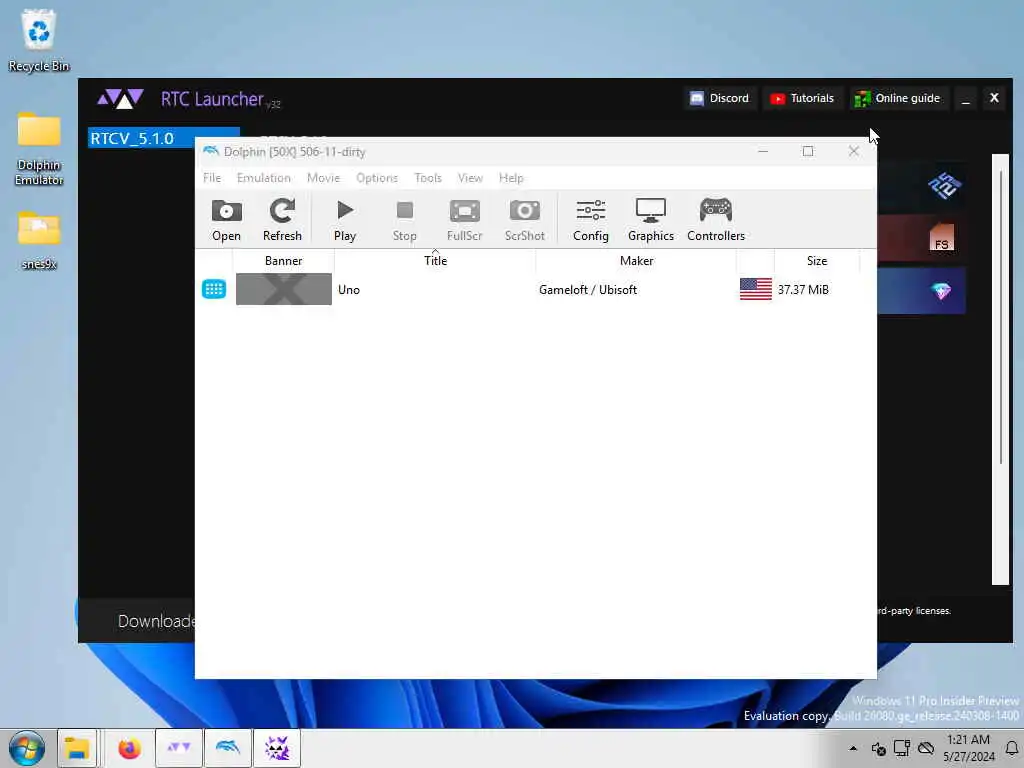This screenshot has width=1024, height=768.
Task: Open the View menu in Dolphin
Action: tap(470, 178)
